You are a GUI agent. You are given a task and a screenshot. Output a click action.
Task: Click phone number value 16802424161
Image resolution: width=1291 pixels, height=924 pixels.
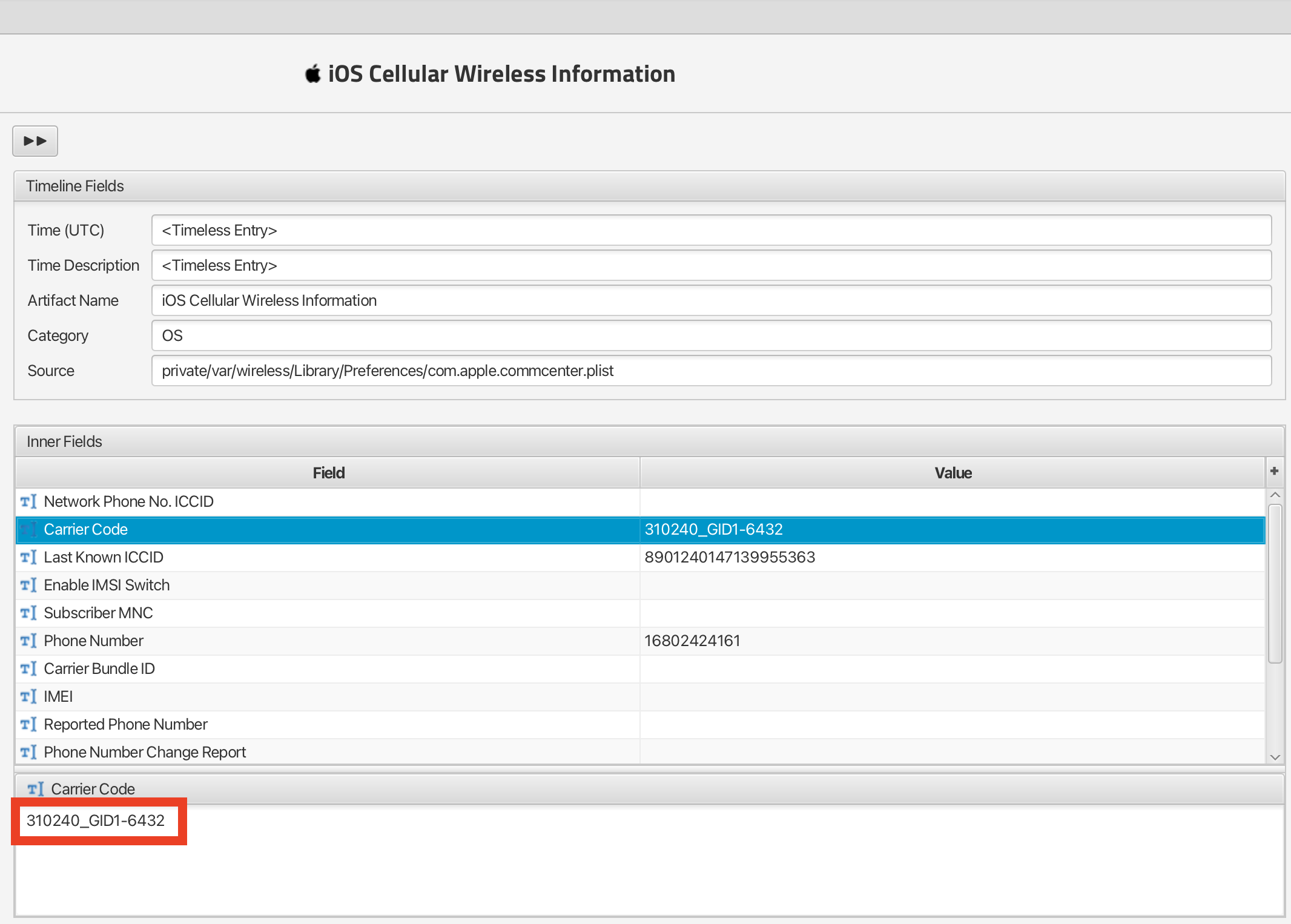coord(692,641)
